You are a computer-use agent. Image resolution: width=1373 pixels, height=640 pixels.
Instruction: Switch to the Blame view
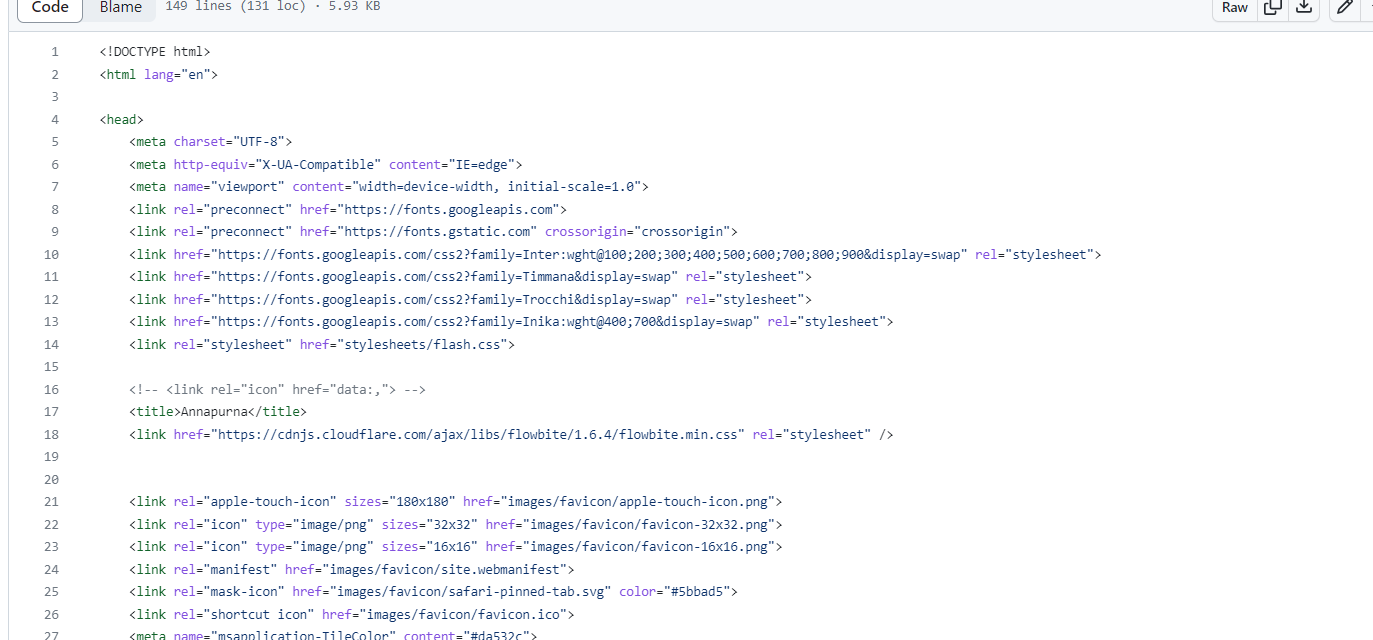coord(119,8)
